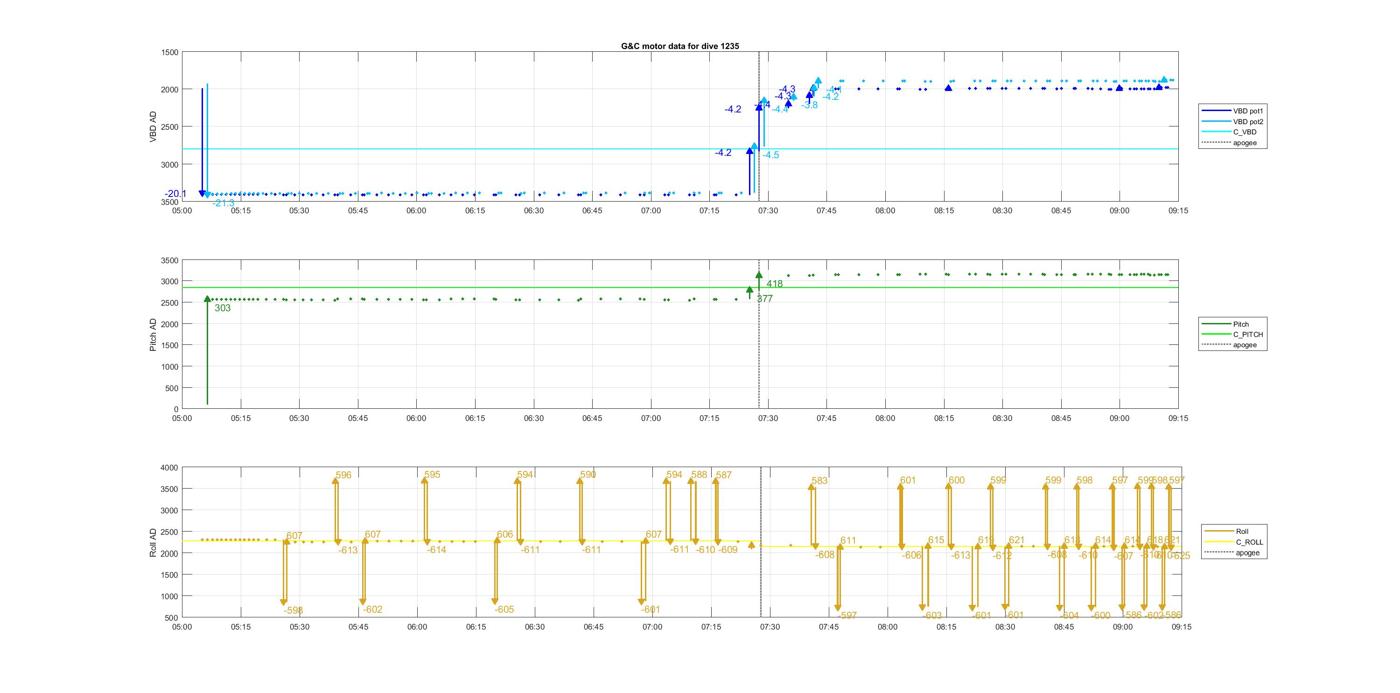The image size is (1400, 693).
Task: Click the '-614' annotation in Roll plot
Action: (436, 549)
